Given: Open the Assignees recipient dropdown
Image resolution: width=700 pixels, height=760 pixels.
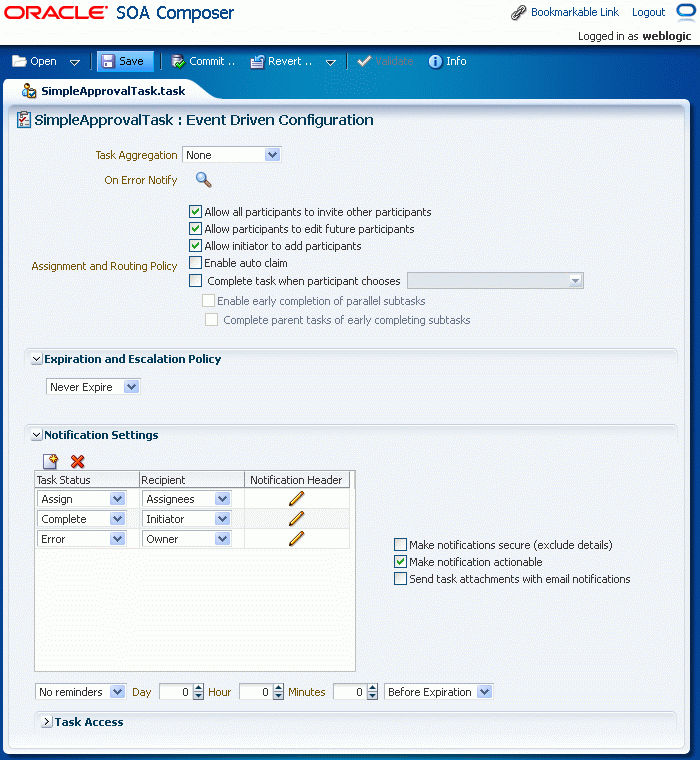Looking at the screenshot, I should coord(186,499).
